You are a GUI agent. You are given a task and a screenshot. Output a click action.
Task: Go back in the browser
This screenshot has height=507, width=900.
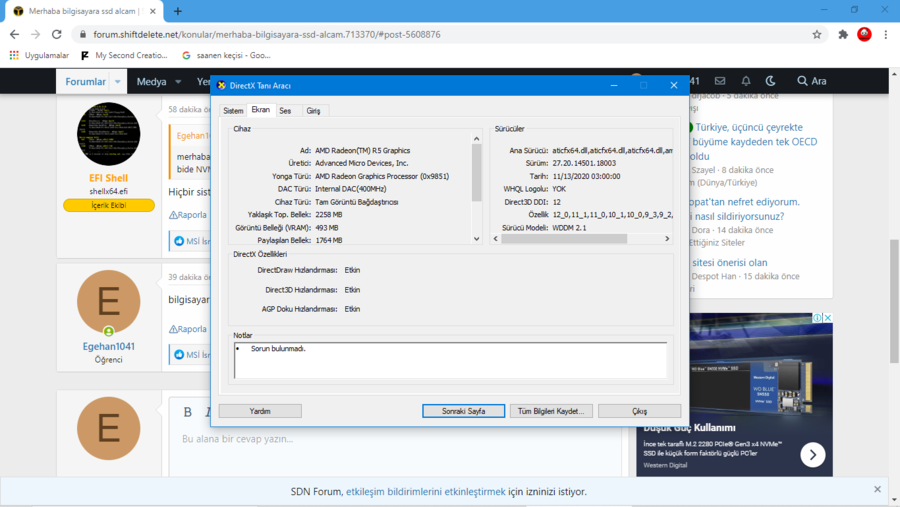pyautogui.click(x=14, y=34)
